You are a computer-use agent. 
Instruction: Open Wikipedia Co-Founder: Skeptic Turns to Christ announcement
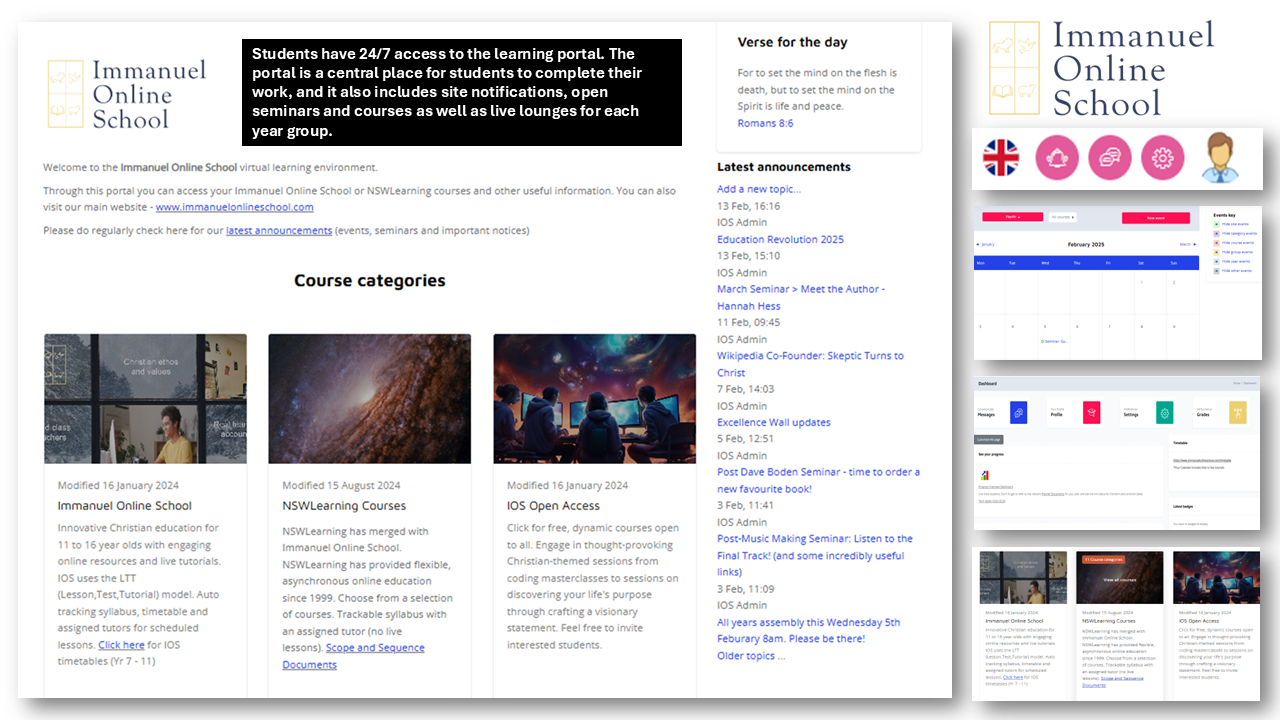pyautogui.click(x=810, y=364)
